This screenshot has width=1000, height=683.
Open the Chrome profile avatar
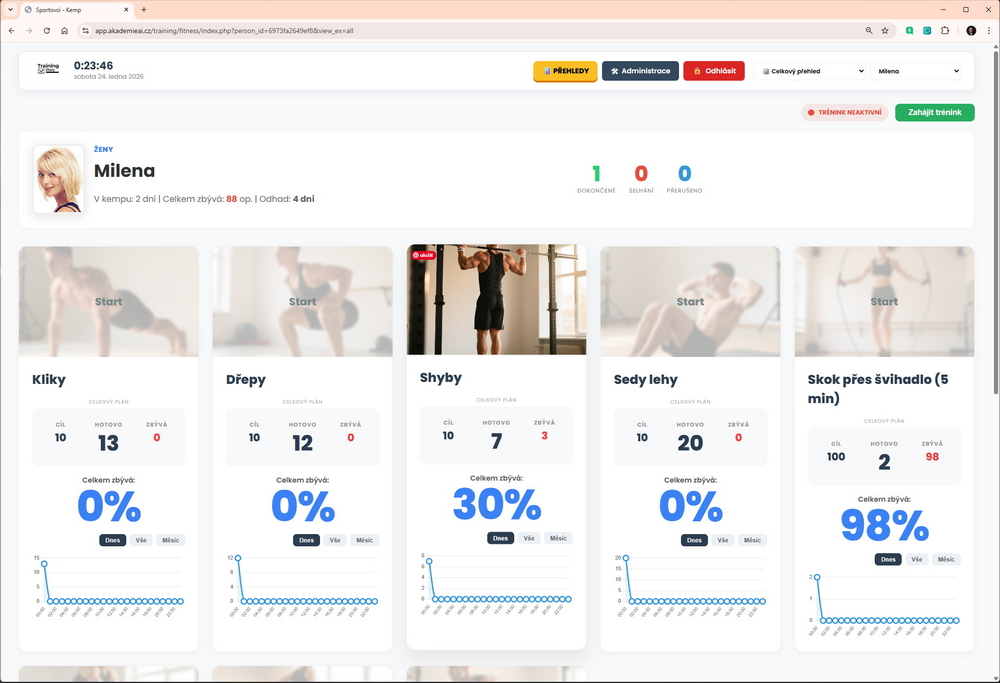[x=970, y=31]
